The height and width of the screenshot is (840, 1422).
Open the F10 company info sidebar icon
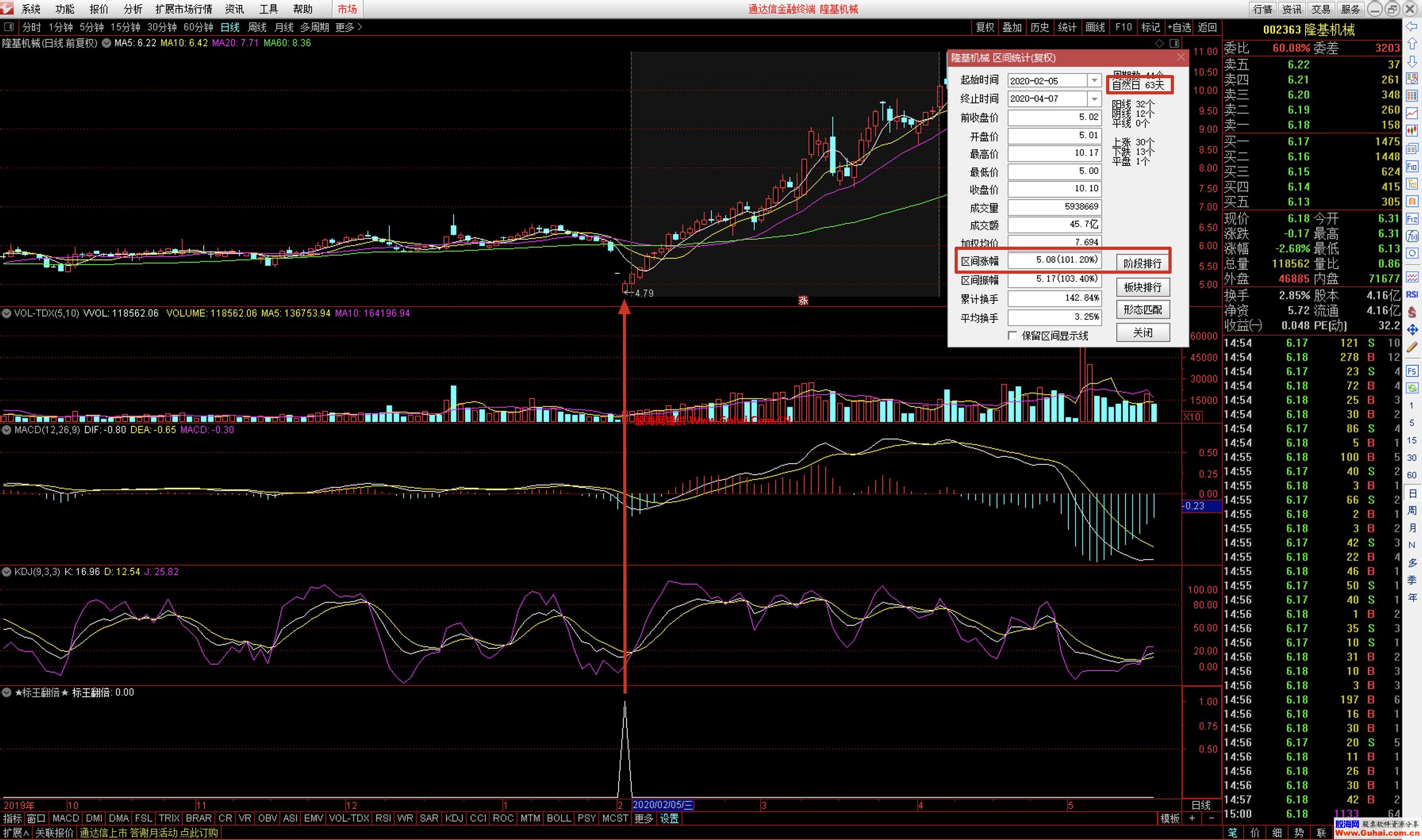click(1412, 167)
